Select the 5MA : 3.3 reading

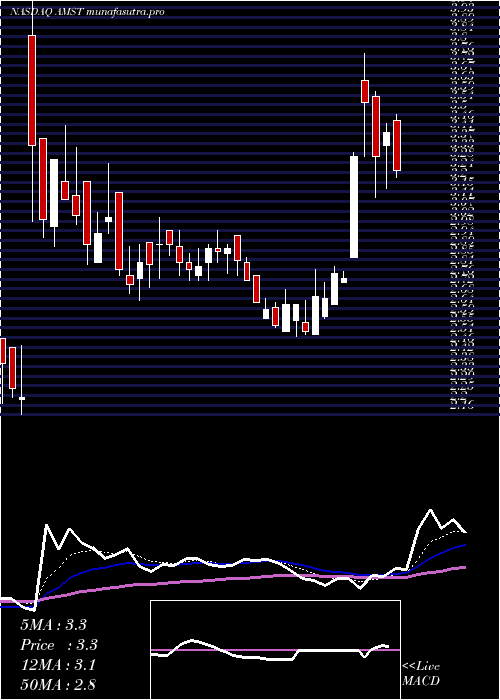click(x=53, y=625)
